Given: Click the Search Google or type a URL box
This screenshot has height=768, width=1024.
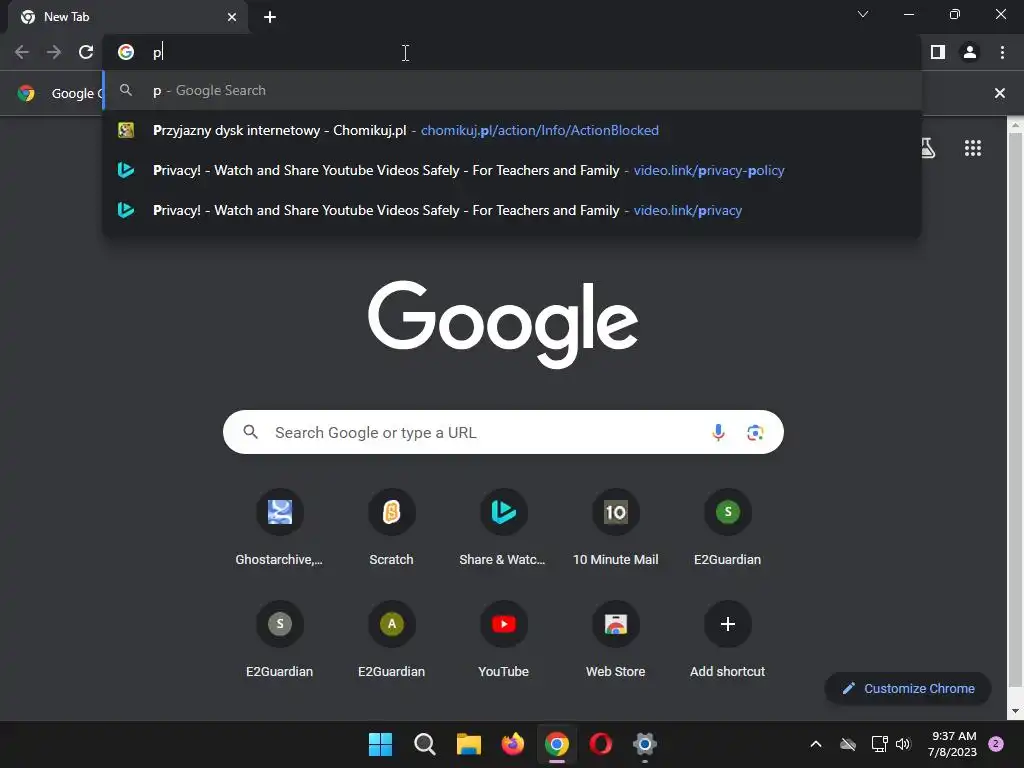Looking at the screenshot, I should (503, 432).
